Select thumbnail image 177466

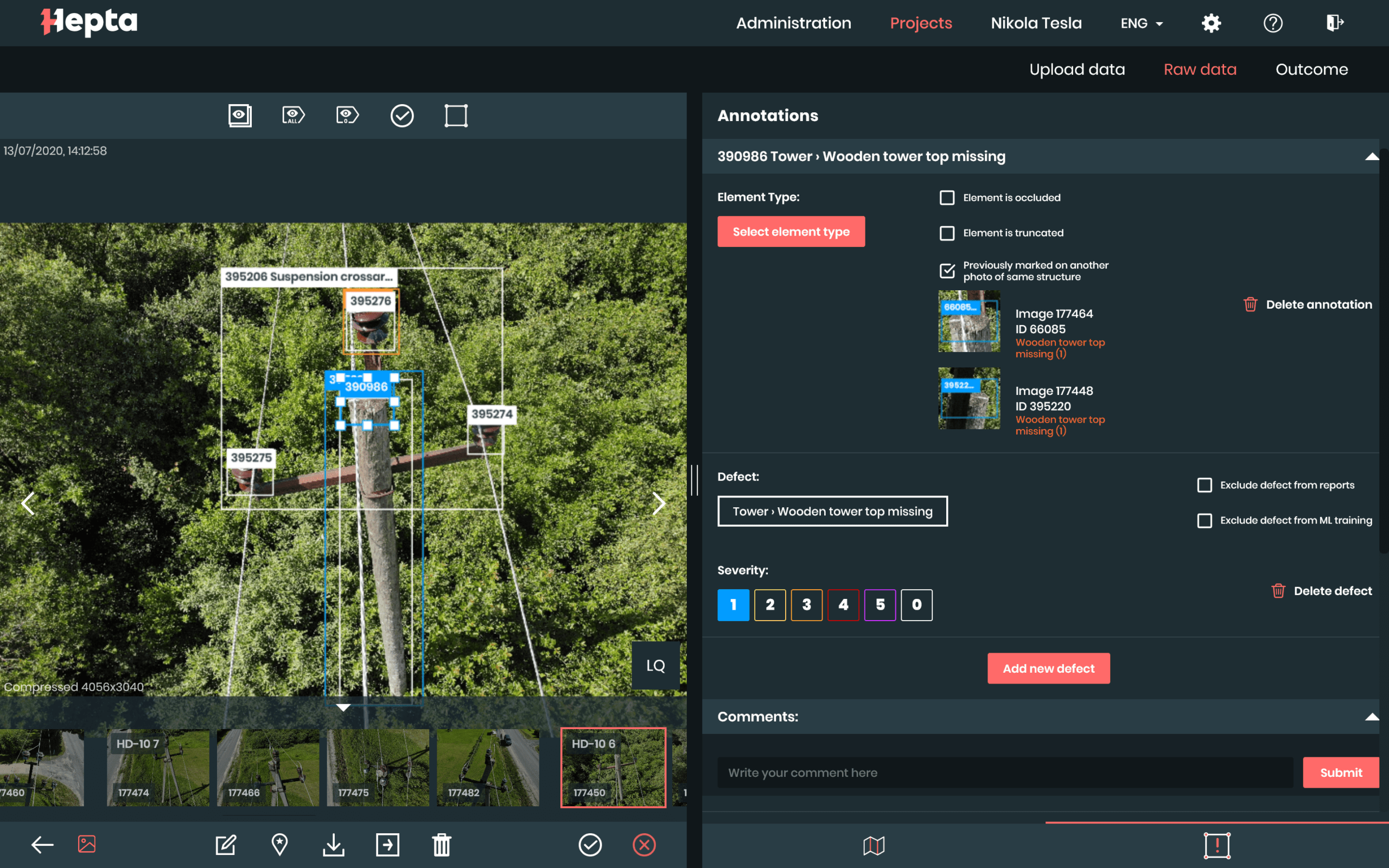pyautogui.click(x=268, y=768)
